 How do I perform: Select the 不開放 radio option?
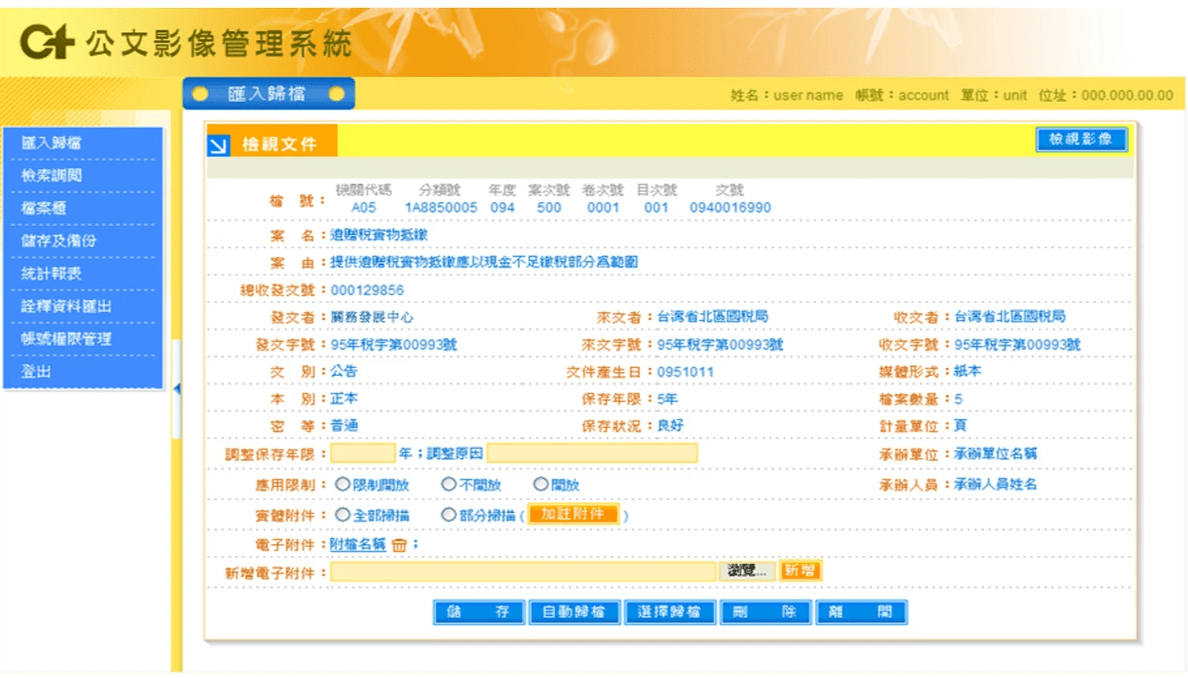(x=449, y=483)
